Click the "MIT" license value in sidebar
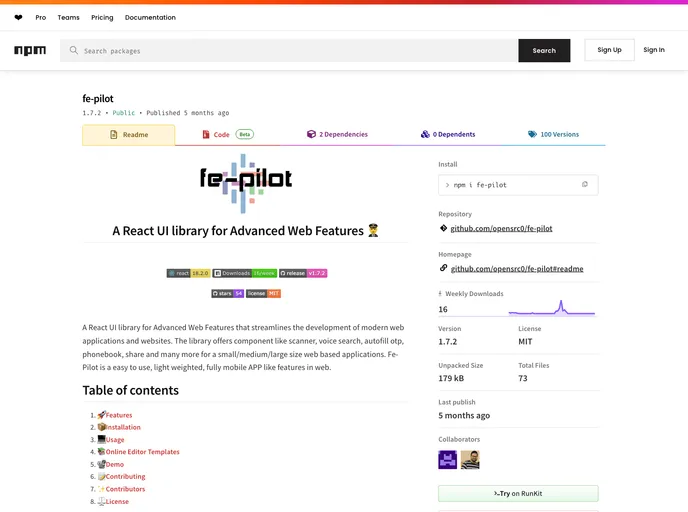Image resolution: width=688 pixels, height=512 pixels. tap(525, 341)
